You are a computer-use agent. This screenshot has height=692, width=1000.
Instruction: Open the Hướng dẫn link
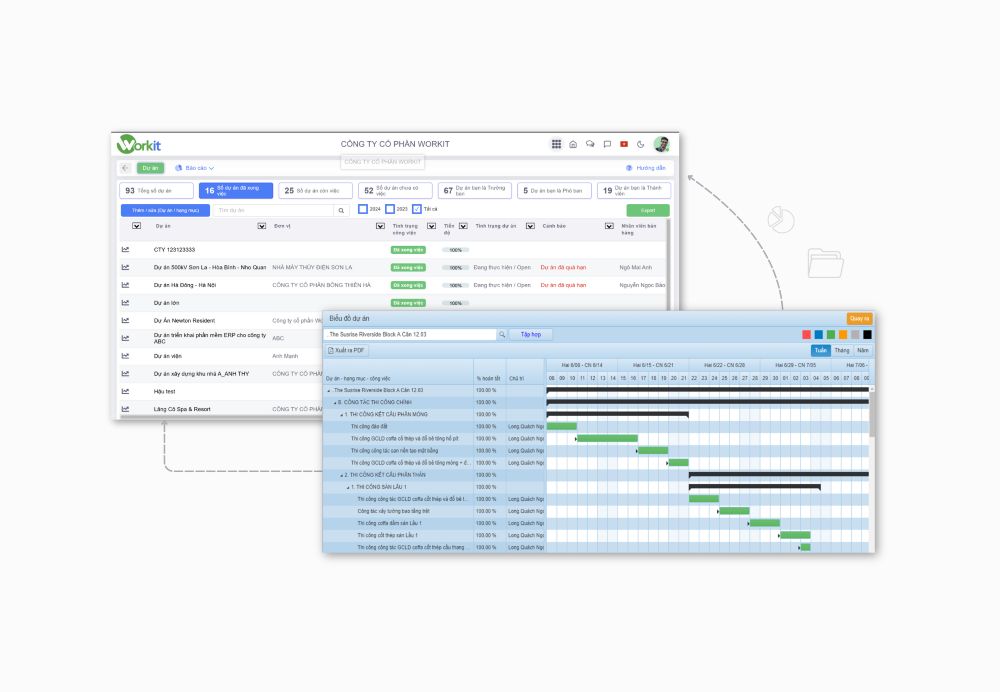651,168
